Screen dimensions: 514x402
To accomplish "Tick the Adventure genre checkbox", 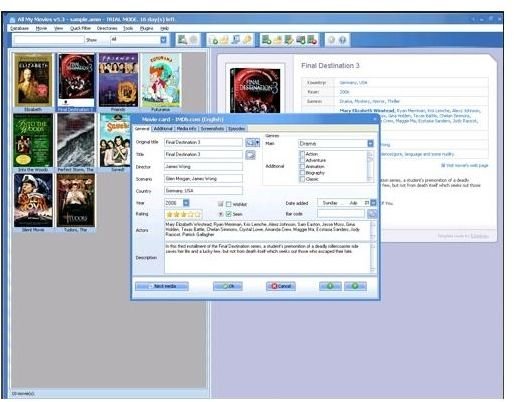I will 302,160.
